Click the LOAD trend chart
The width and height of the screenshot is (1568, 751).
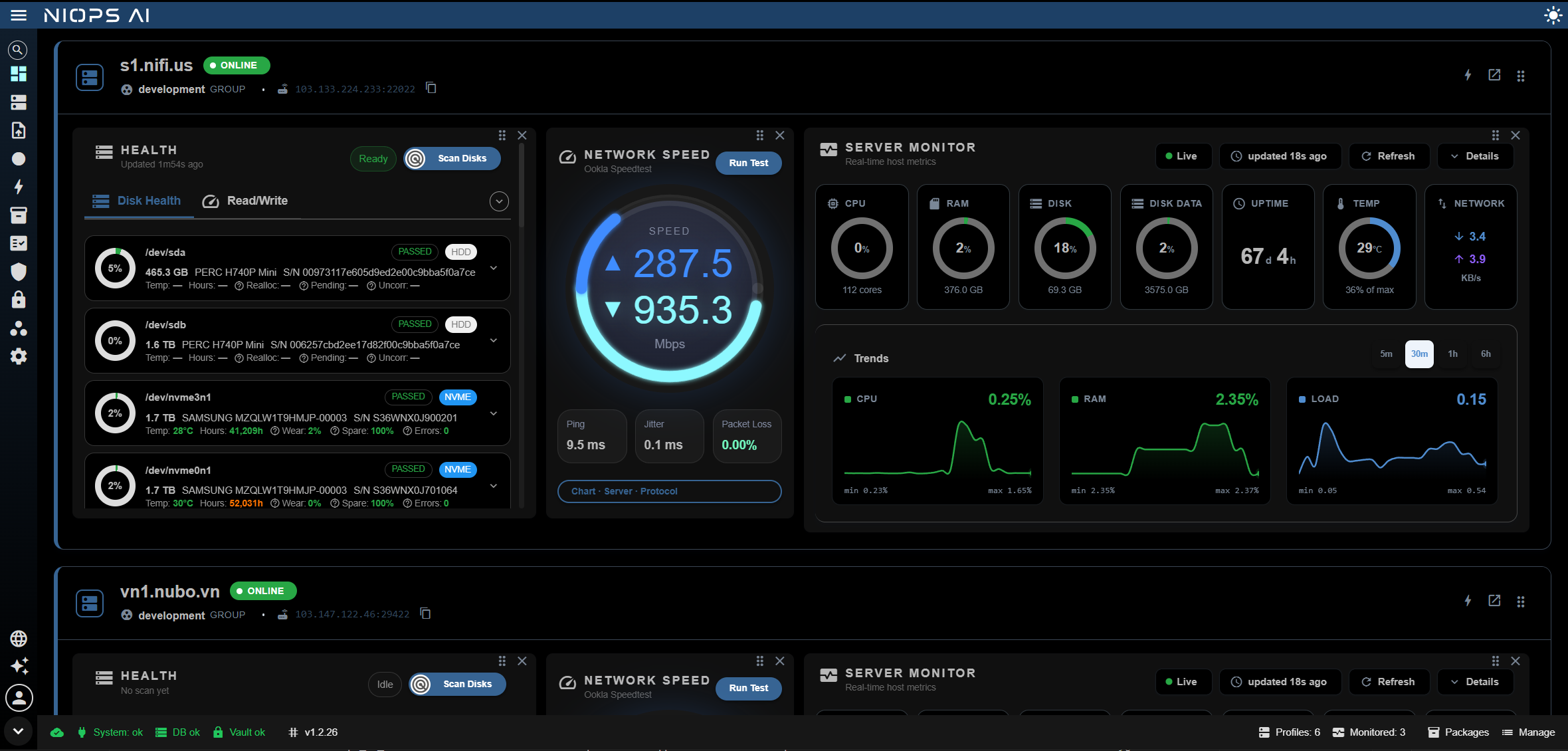tap(1392, 441)
